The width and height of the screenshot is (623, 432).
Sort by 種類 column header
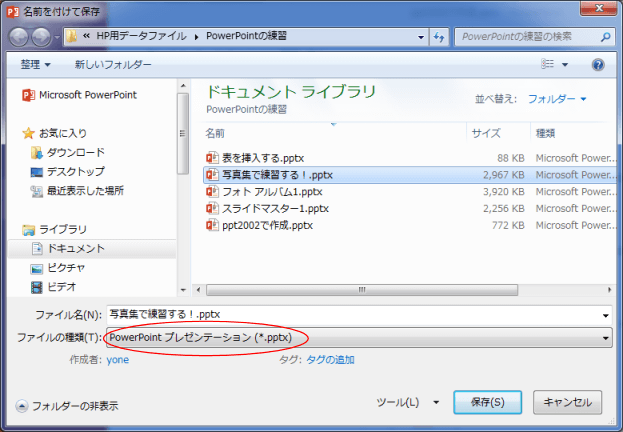(545, 133)
